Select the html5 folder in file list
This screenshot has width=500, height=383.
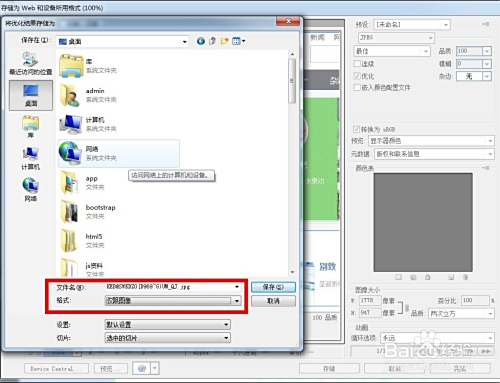82,241
